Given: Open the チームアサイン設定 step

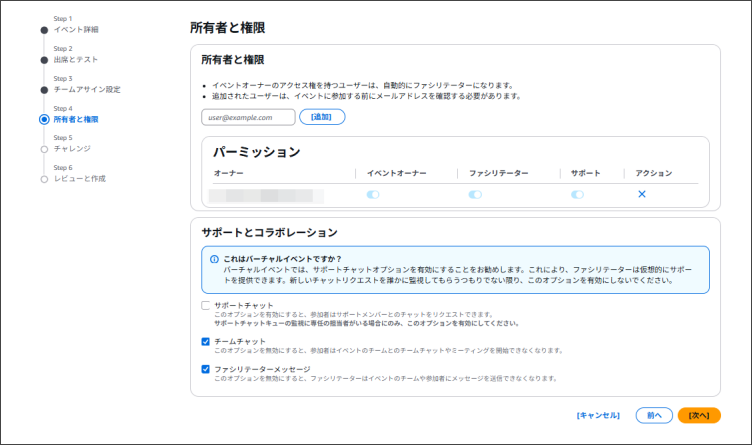Looking at the screenshot, I should 87,89.
